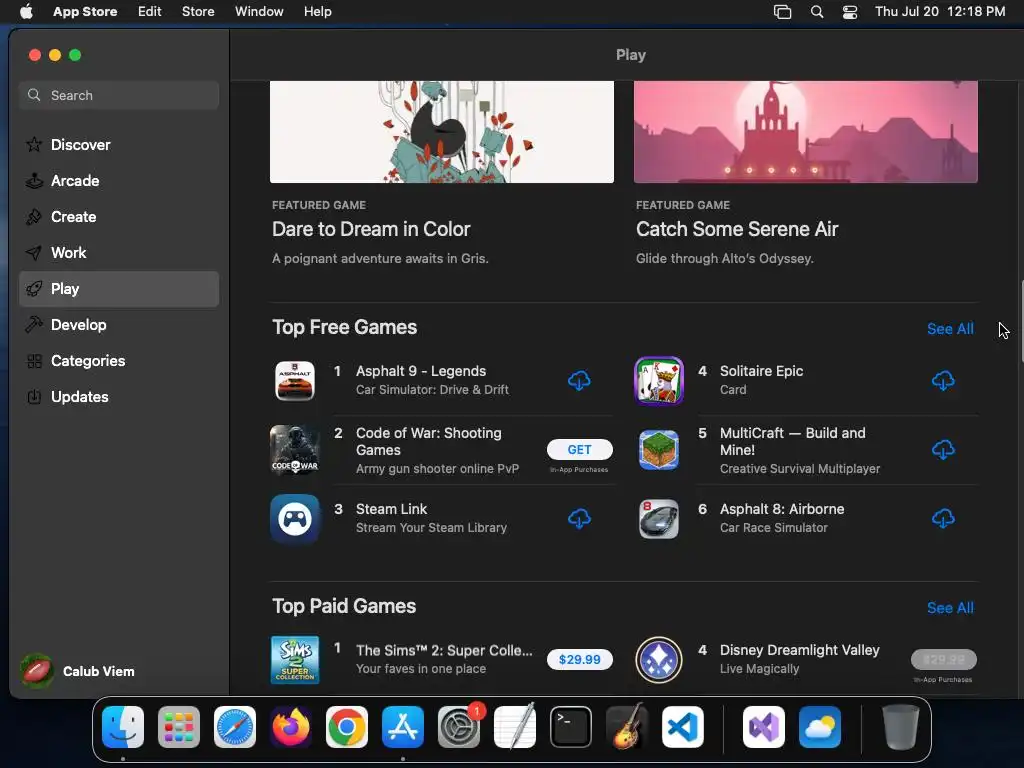Open the Asphalt 9 app icon
Viewport: 1024px width, 768px height.
pos(295,381)
